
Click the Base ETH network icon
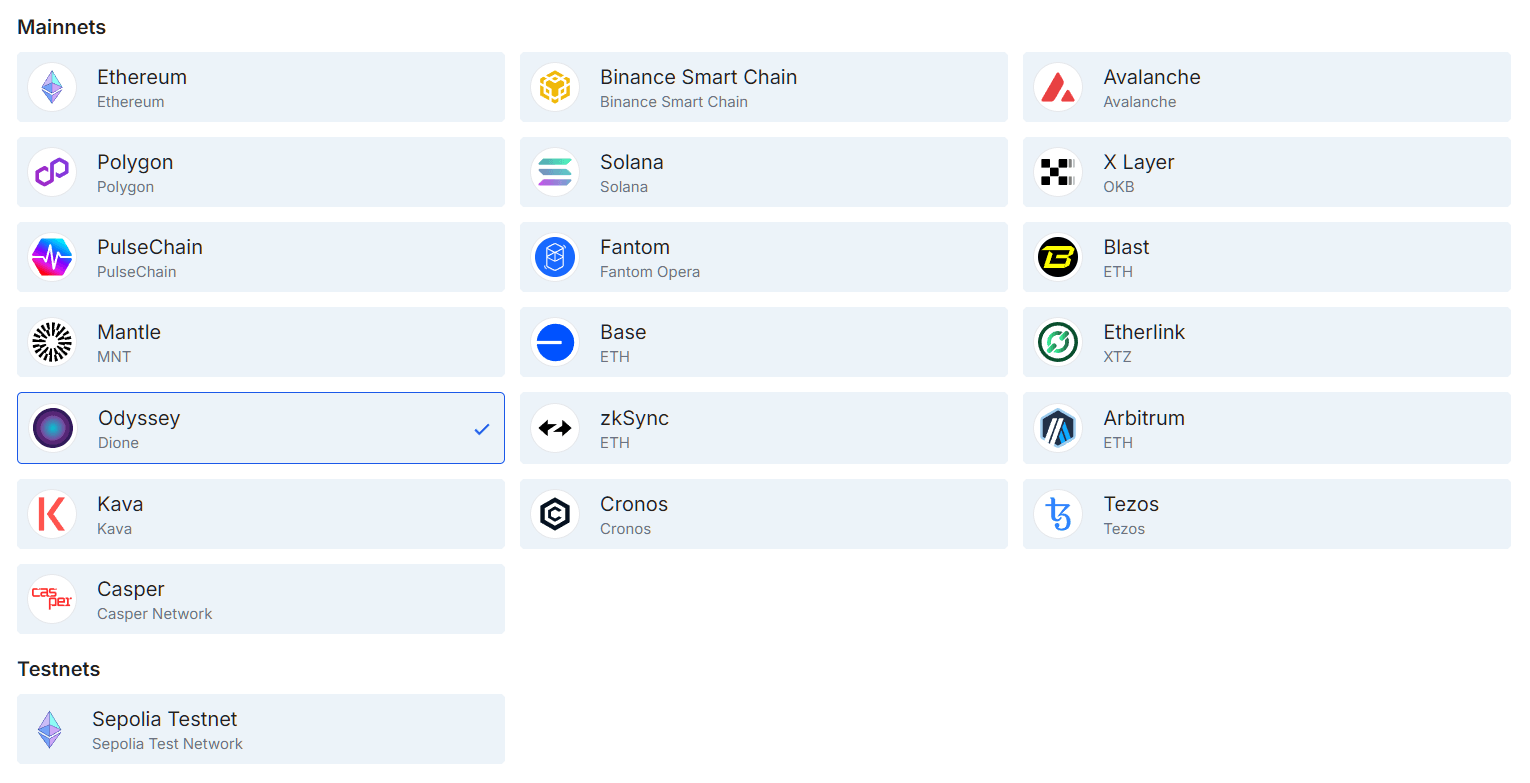(555, 342)
